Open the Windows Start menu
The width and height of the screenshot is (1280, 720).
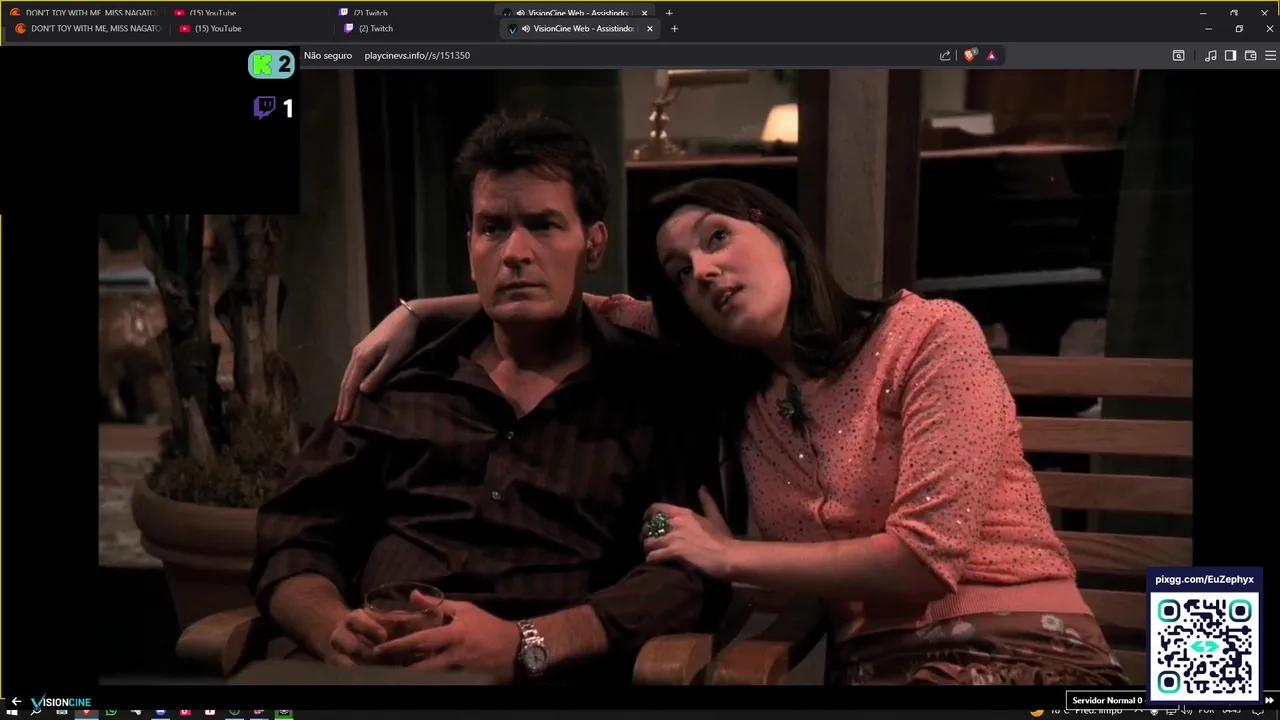pos(13,712)
